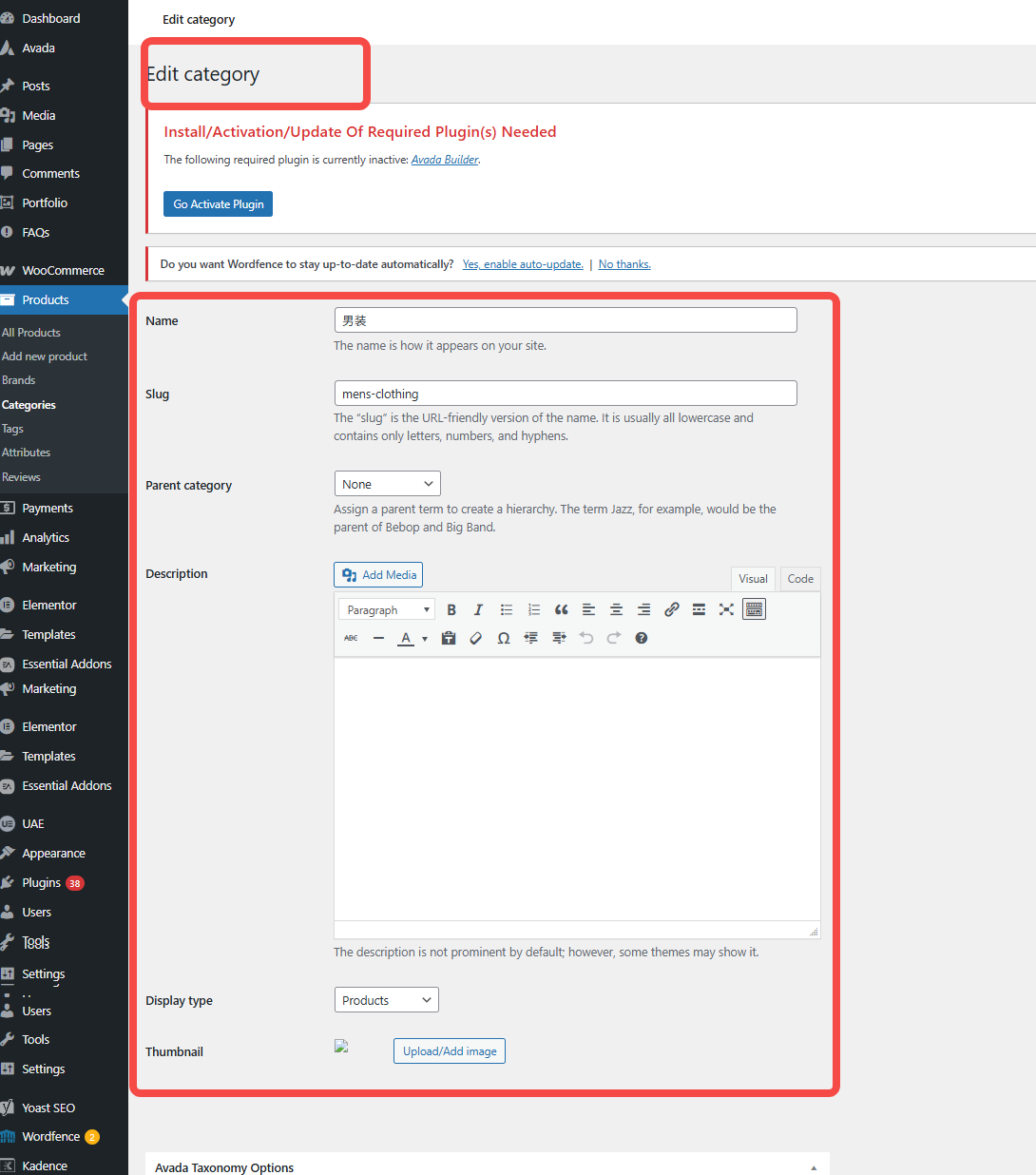Click the category thumbnail placeholder image

tap(342, 1046)
